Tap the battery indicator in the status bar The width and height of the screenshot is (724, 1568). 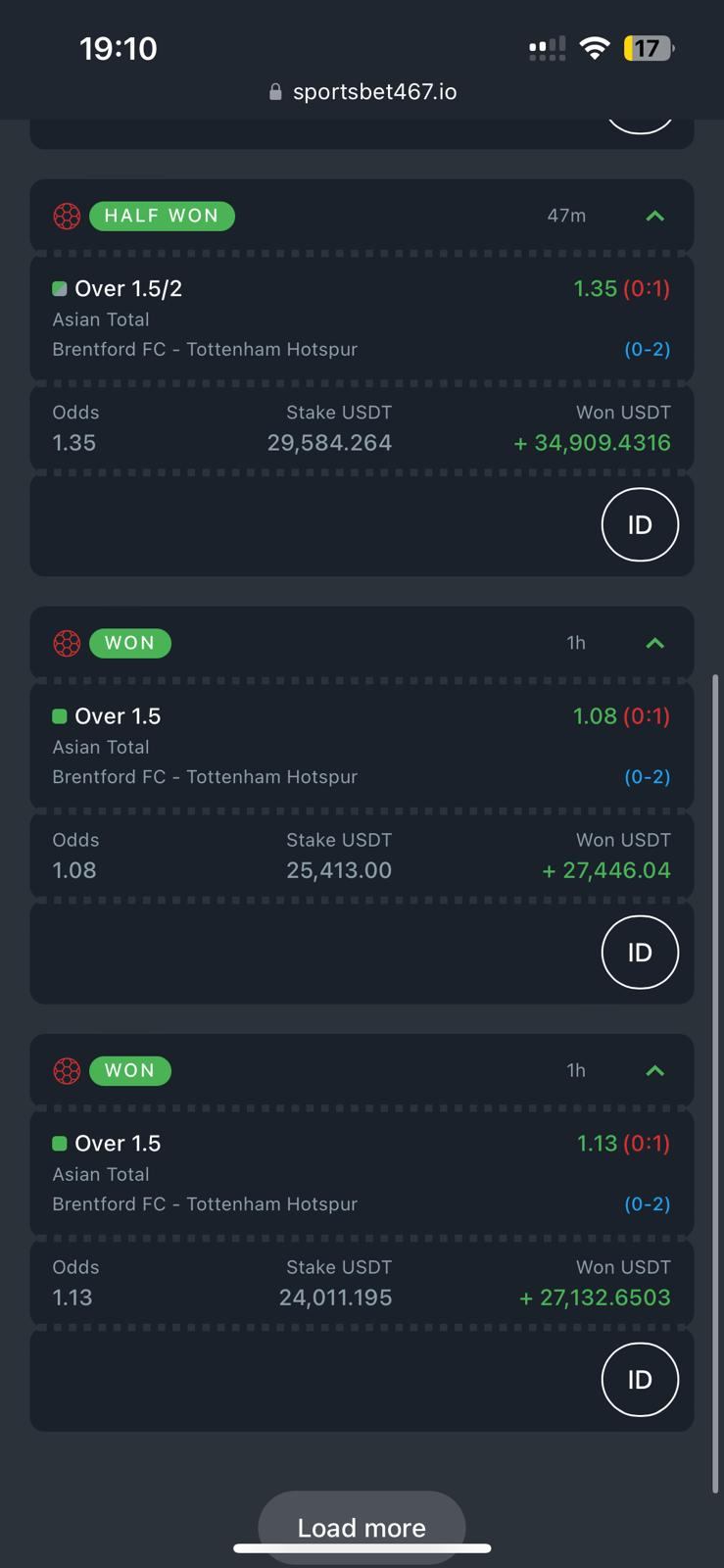[x=649, y=48]
